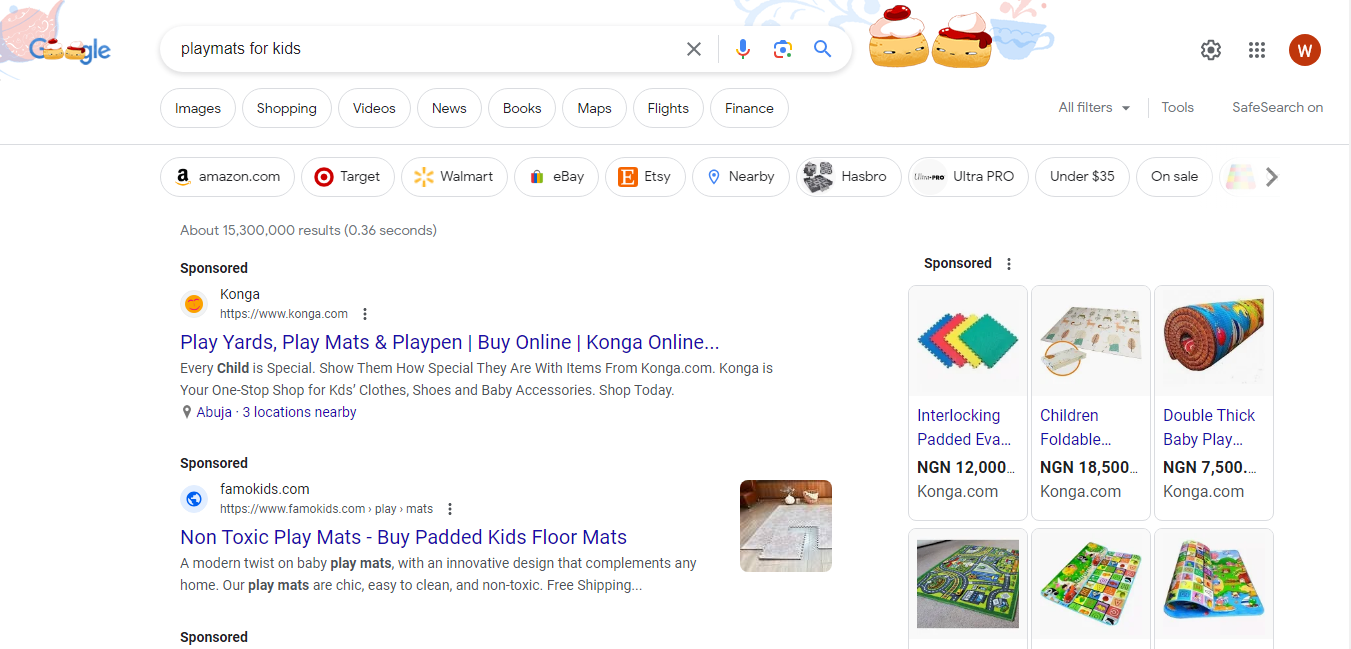1351x649 pixels.
Task: Open the Tools menu
Action: (x=1177, y=108)
